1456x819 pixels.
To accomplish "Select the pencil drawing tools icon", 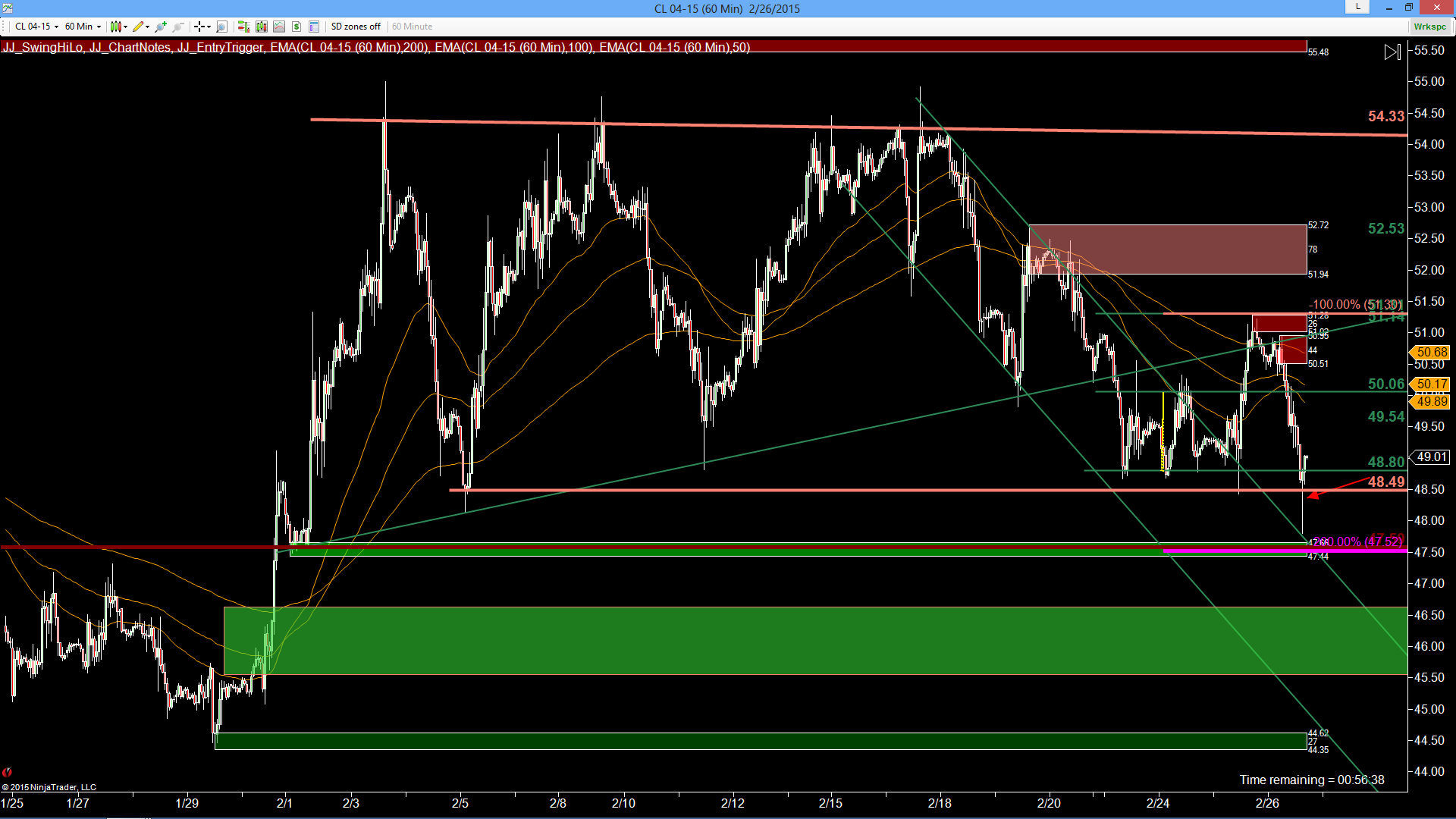I will coord(137,27).
